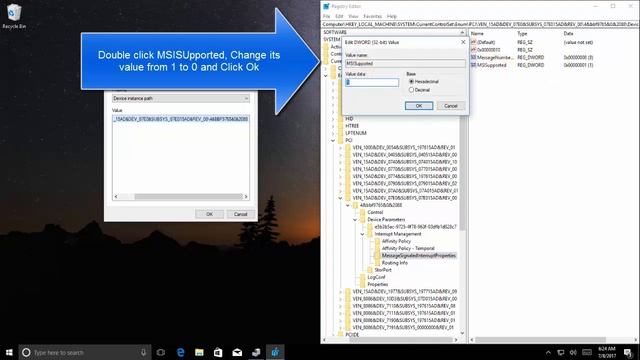Click the taskbar clock showing date
Viewport: 640px width, 360px height.
coord(607,352)
